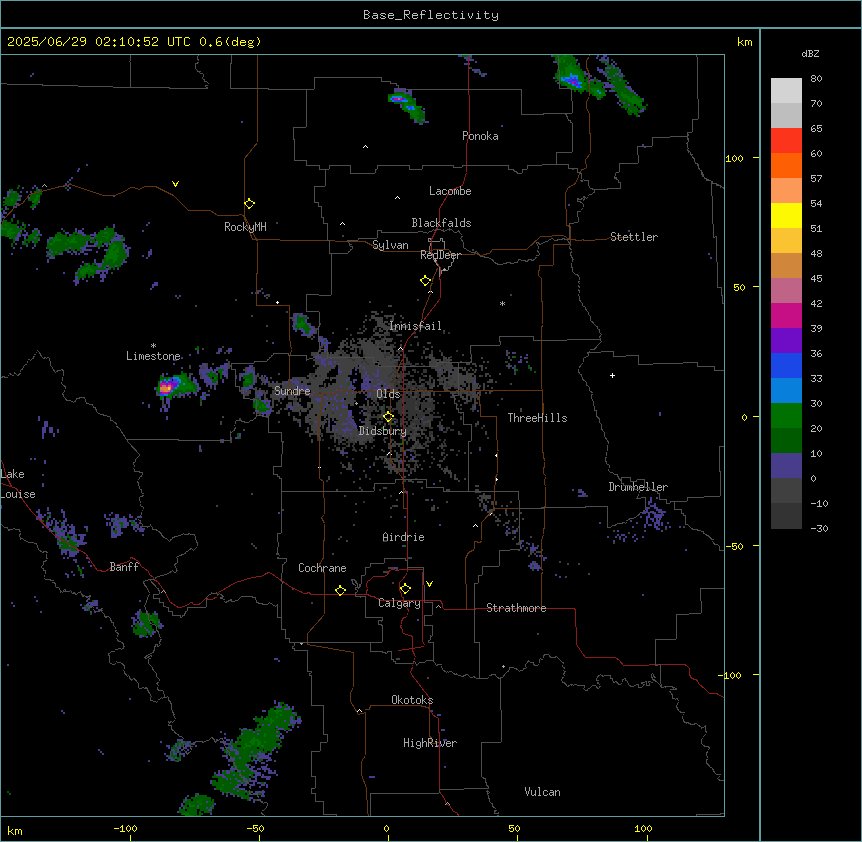This screenshot has width=862, height=842.
Task: Click the asterisk marker above Limestone
Action: point(153,346)
